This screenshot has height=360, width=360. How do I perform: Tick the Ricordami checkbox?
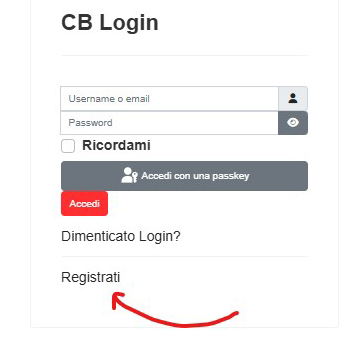pos(68,146)
